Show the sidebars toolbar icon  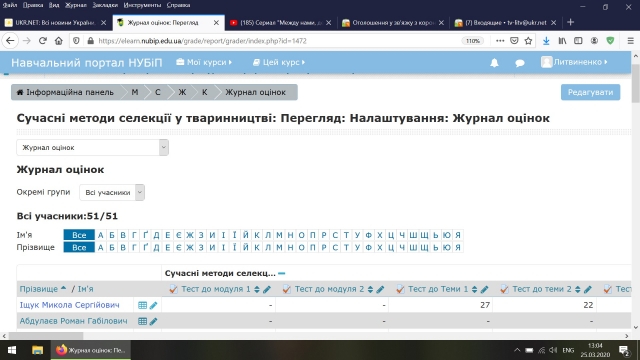pos(578,41)
